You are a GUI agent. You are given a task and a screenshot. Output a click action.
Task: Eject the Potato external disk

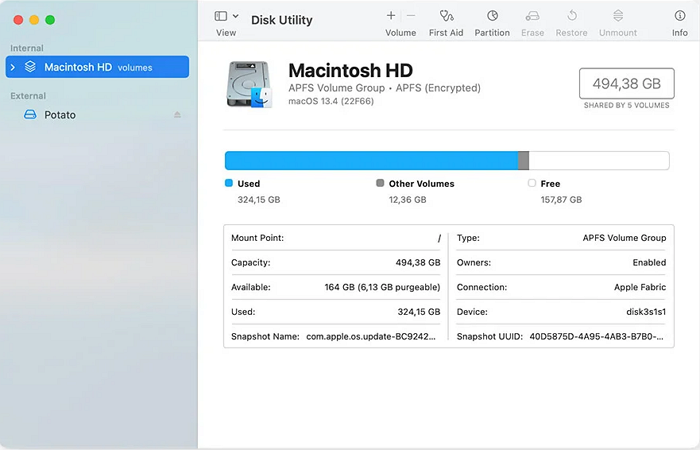(x=177, y=115)
